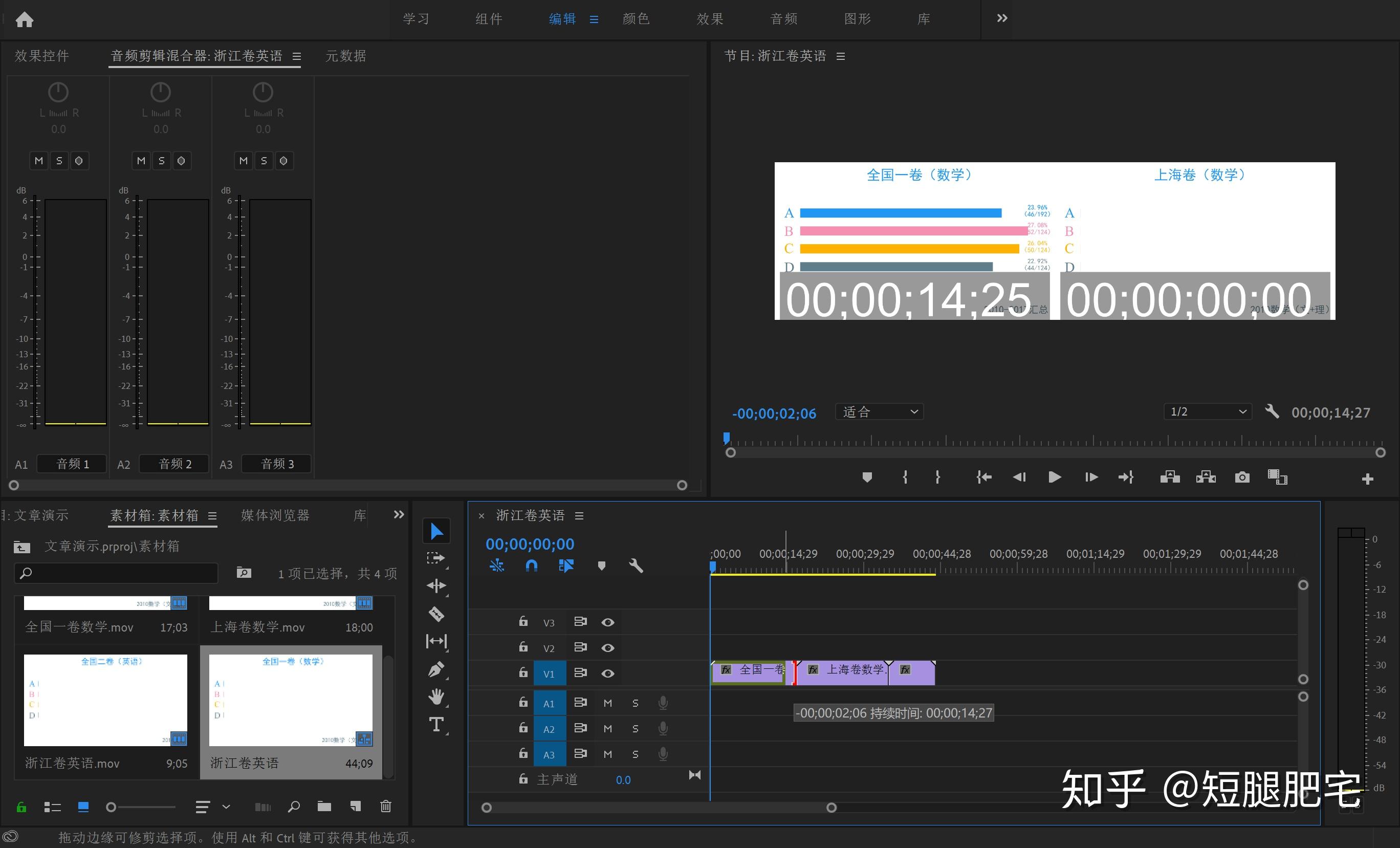Export a frame with the camera icon

pos(1242,477)
